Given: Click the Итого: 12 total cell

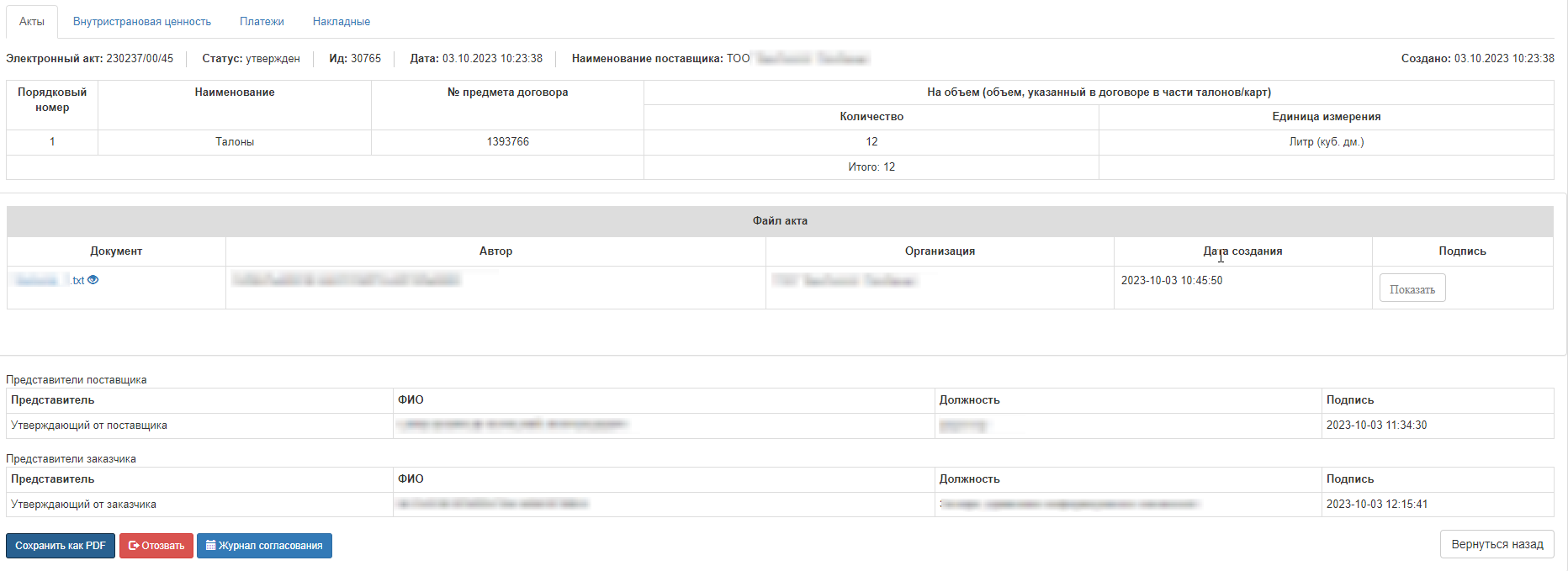Looking at the screenshot, I should point(871,167).
